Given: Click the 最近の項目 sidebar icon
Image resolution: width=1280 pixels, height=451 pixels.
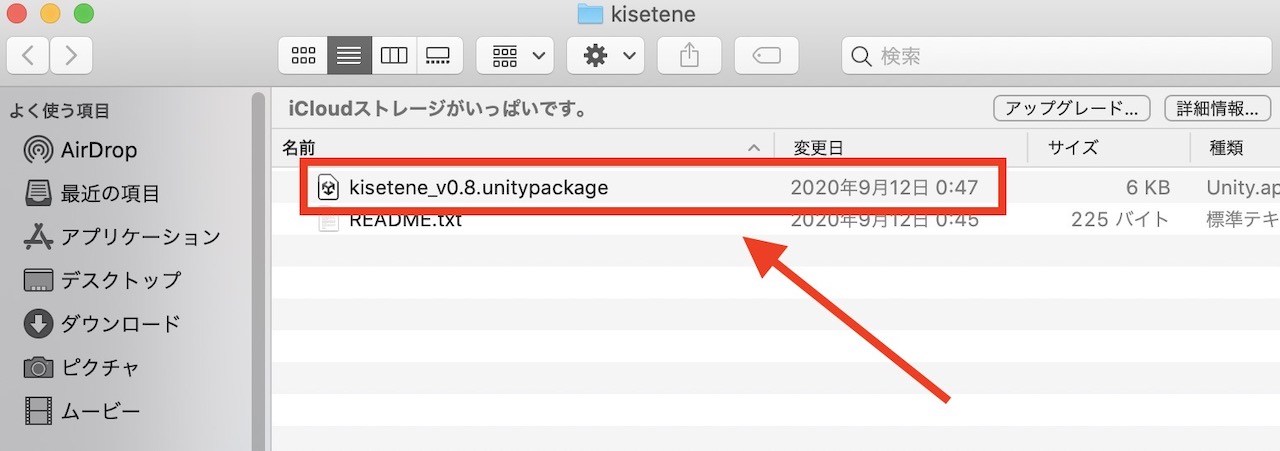Looking at the screenshot, I should tap(38, 193).
